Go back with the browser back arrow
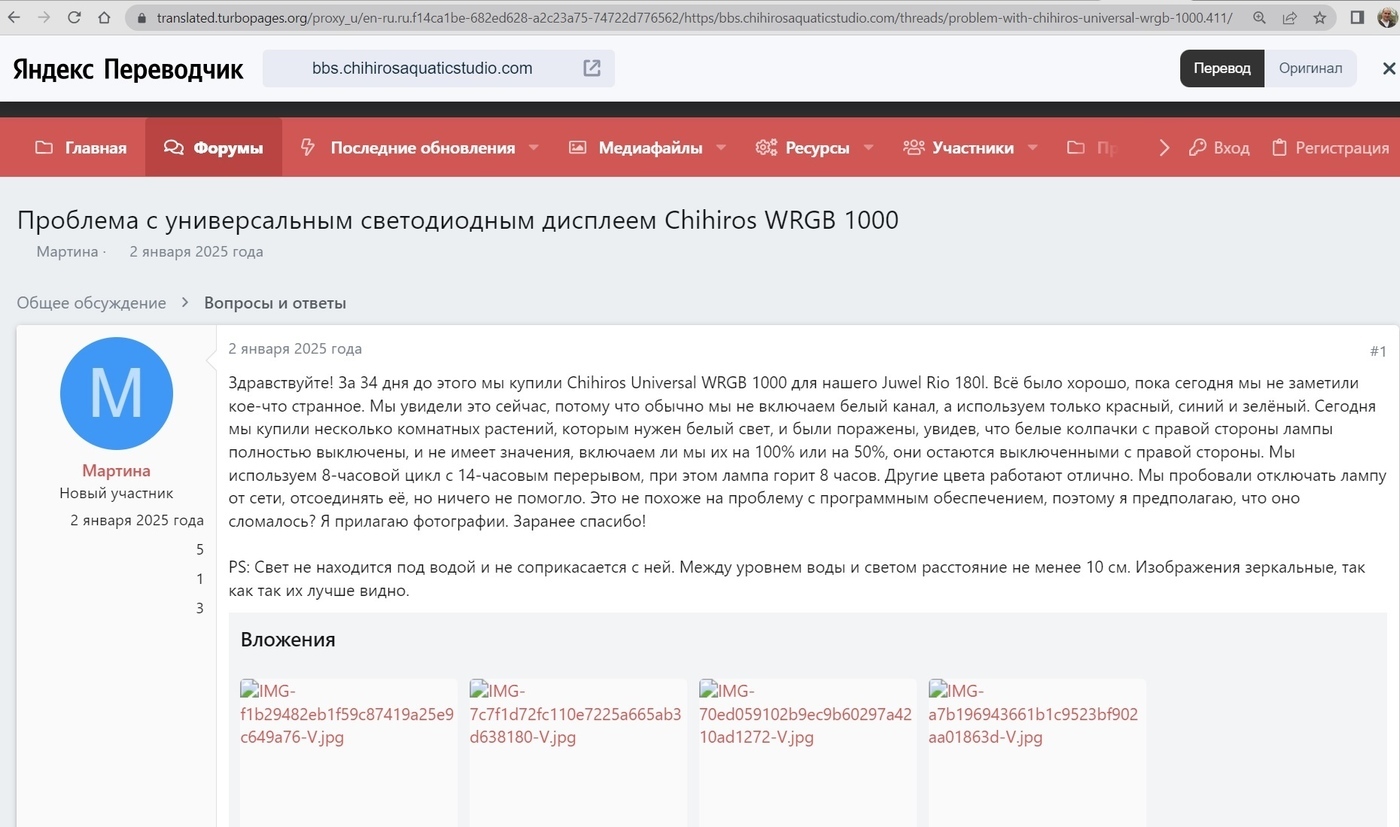1400x827 pixels. pos(14,18)
